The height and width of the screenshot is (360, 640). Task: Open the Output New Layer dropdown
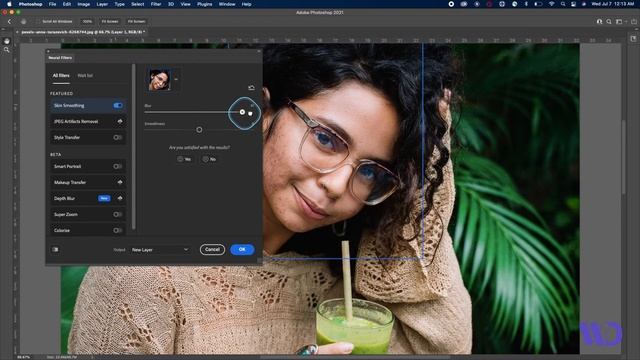160,249
